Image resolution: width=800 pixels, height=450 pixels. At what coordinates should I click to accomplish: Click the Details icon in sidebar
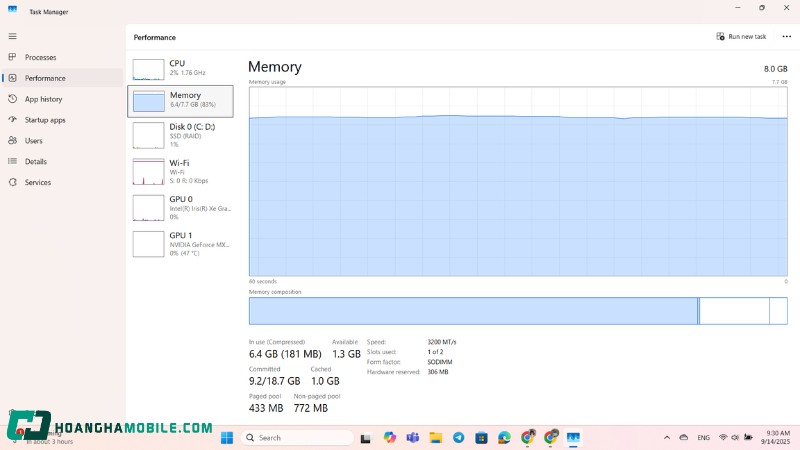[x=13, y=162]
